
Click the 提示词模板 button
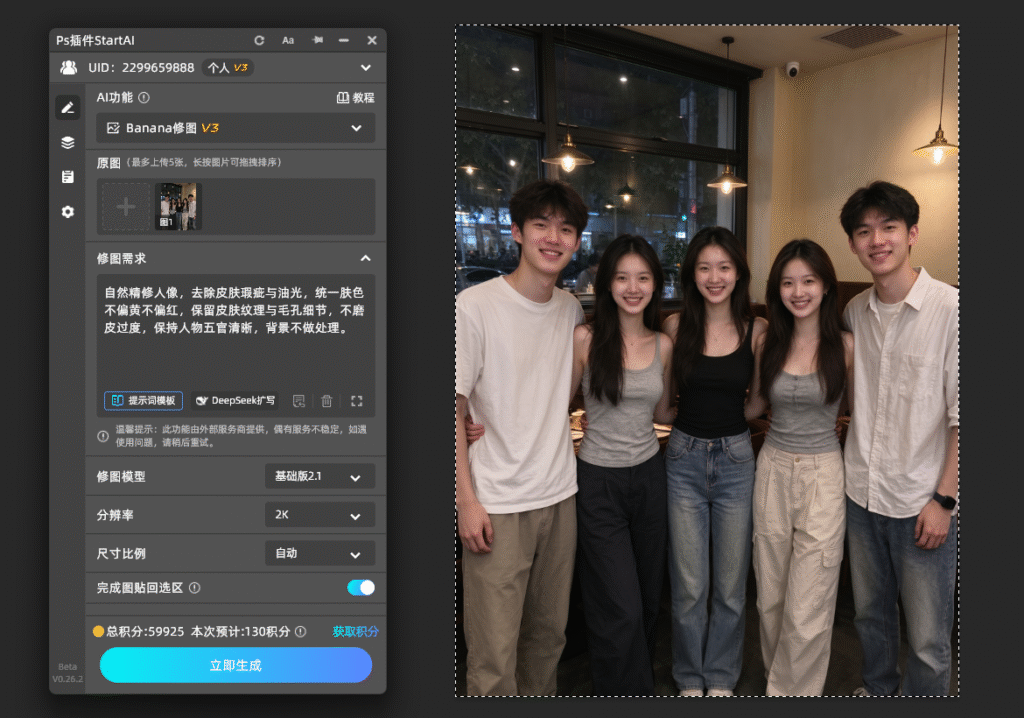point(144,400)
